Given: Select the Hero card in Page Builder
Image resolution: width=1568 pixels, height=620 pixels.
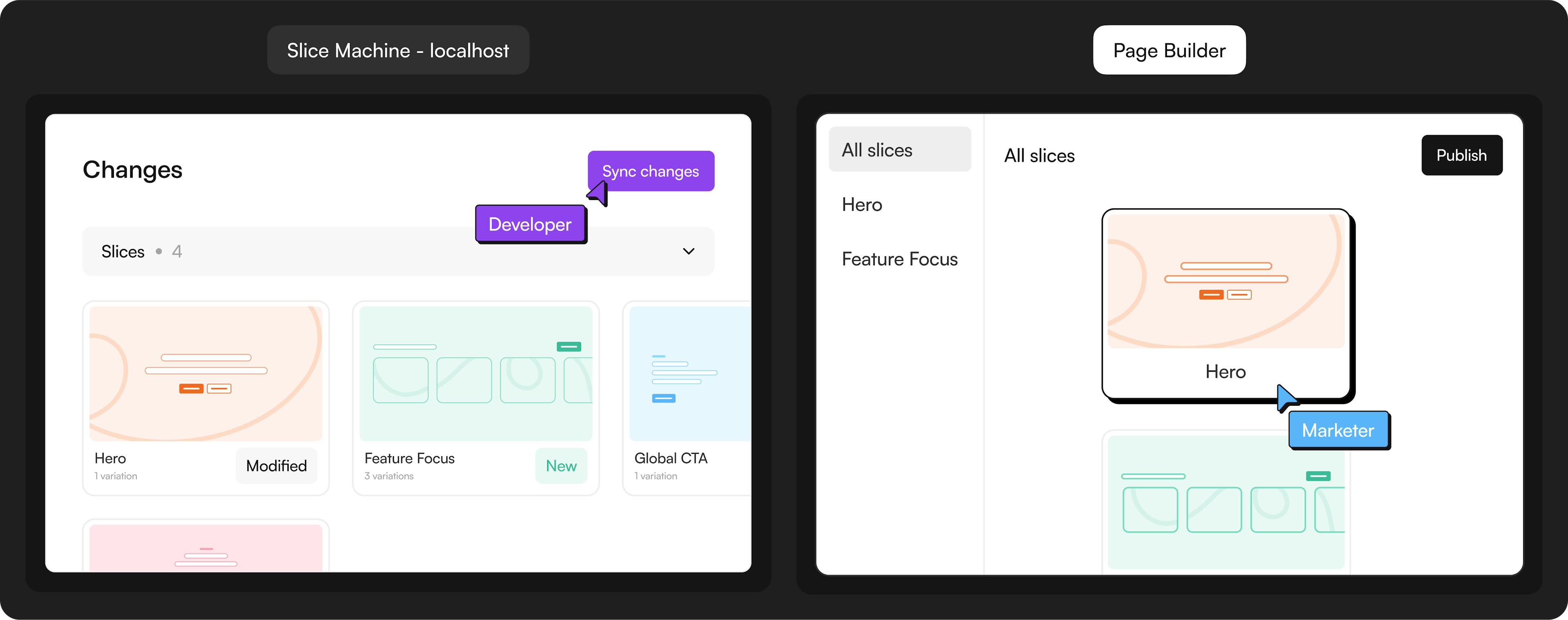Looking at the screenshot, I should point(1225,304).
